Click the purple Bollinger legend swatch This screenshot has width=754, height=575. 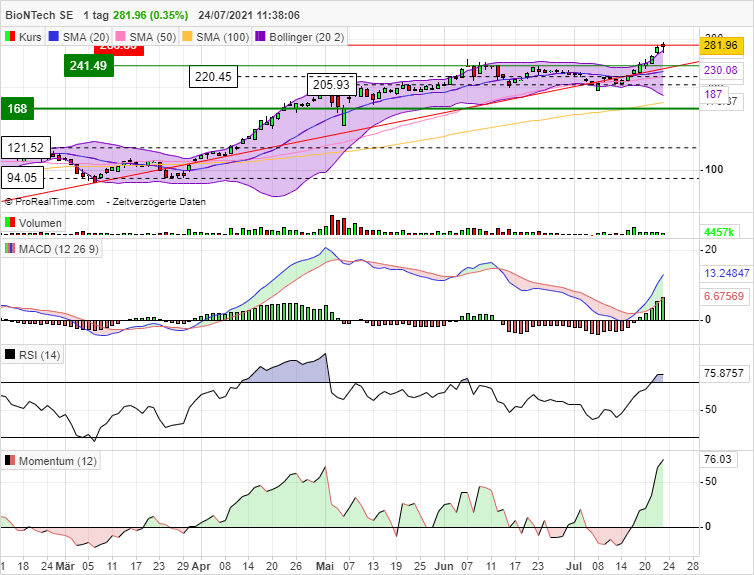tap(260, 37)
